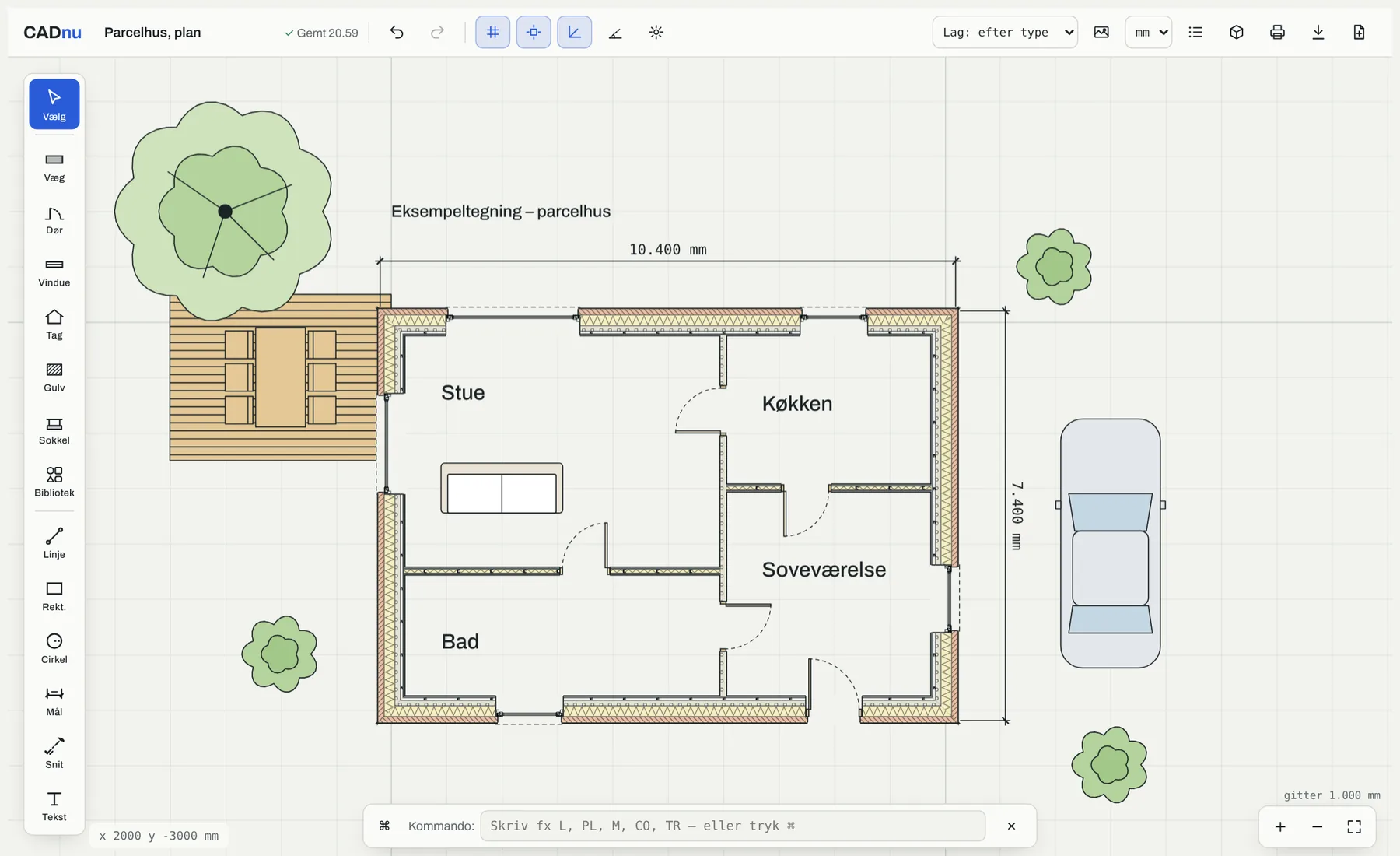Select the Køkken room label
Screen dimensions: 1400x856
tap(797, 403)
